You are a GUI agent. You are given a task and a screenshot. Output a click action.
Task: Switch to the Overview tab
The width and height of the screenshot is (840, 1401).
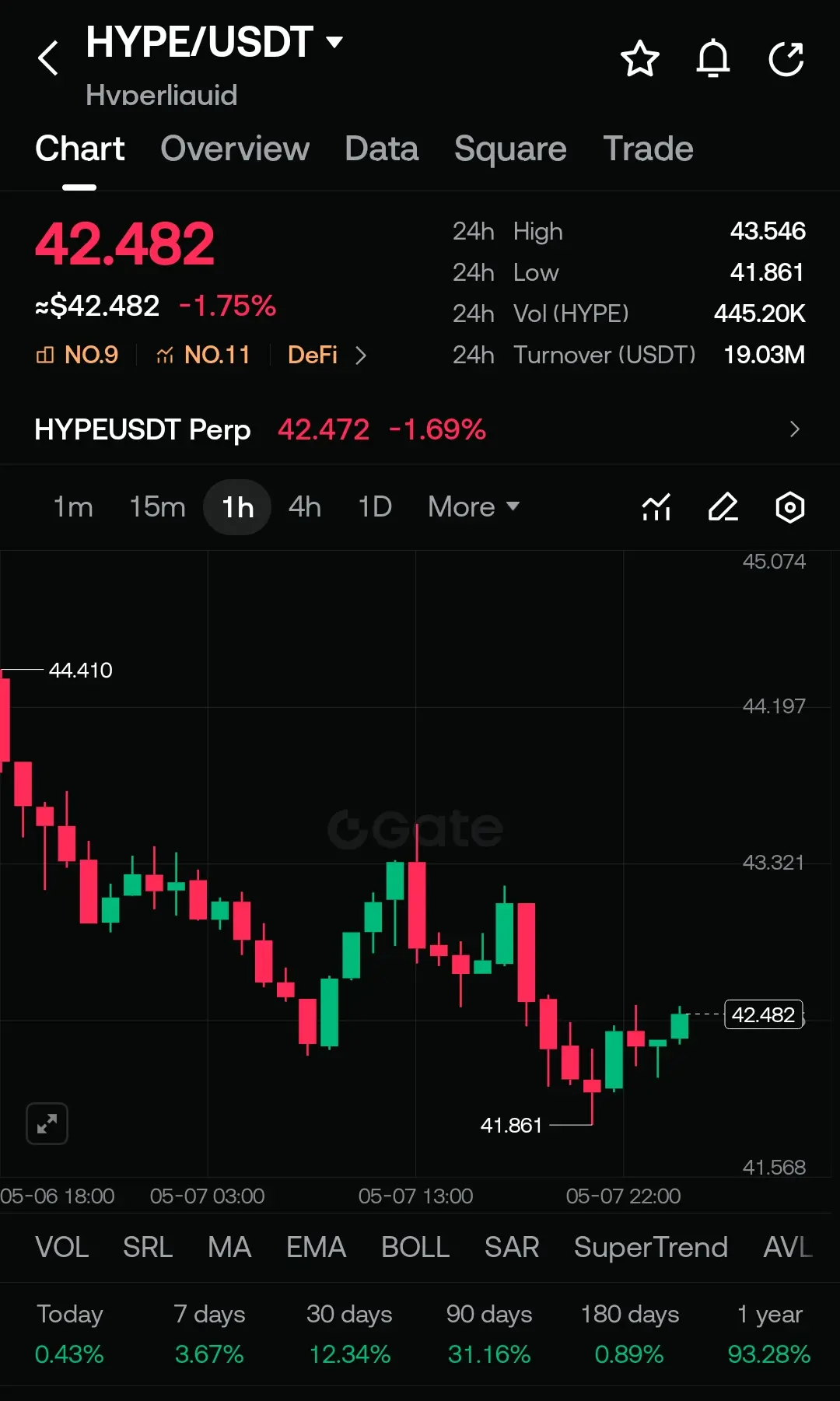235,149
